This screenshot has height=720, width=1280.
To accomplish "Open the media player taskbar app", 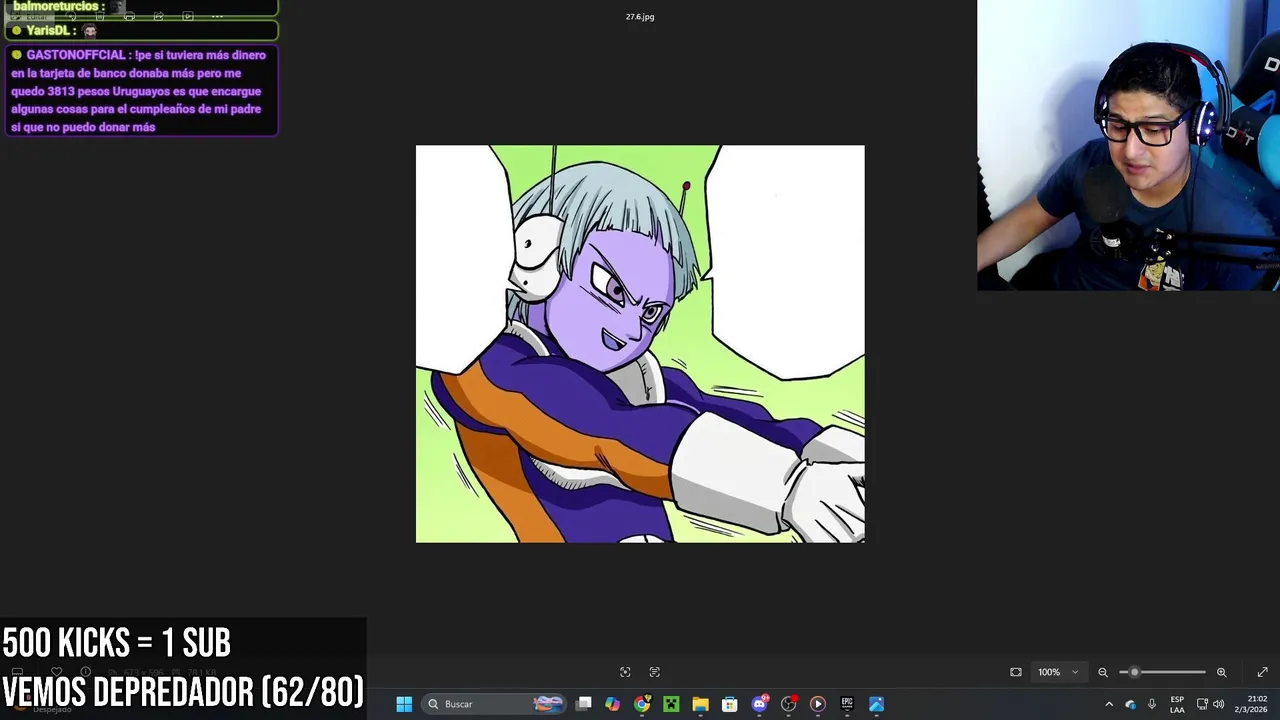I will 818,704.
